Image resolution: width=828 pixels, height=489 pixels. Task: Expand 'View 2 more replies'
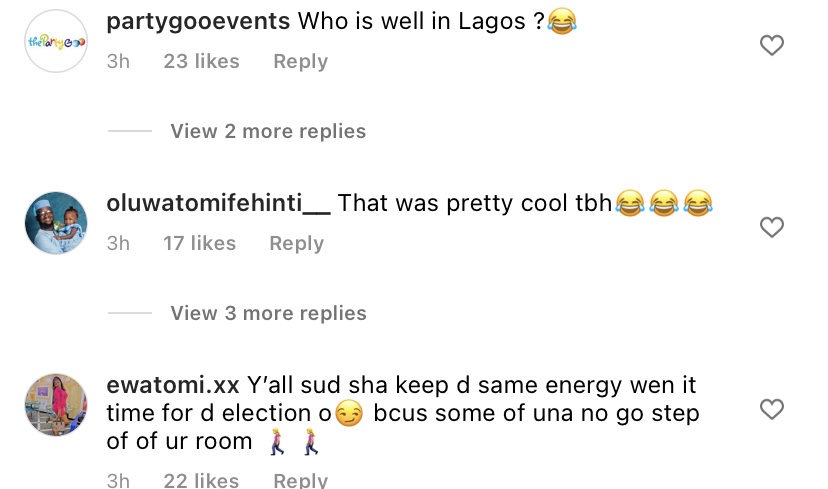coord(268,131)
